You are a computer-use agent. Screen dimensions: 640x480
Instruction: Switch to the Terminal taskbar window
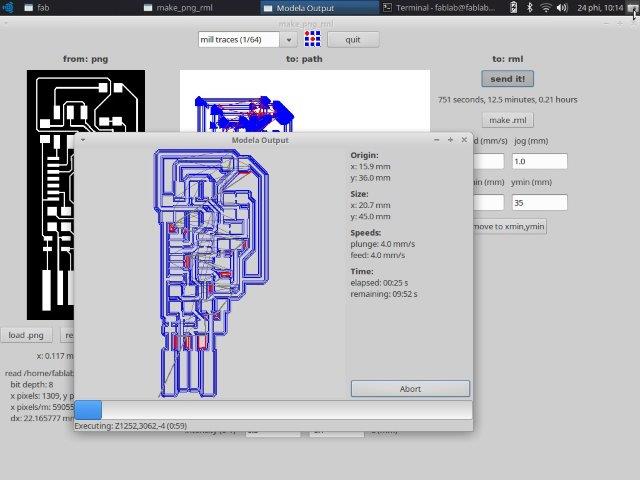pos(441,7)
